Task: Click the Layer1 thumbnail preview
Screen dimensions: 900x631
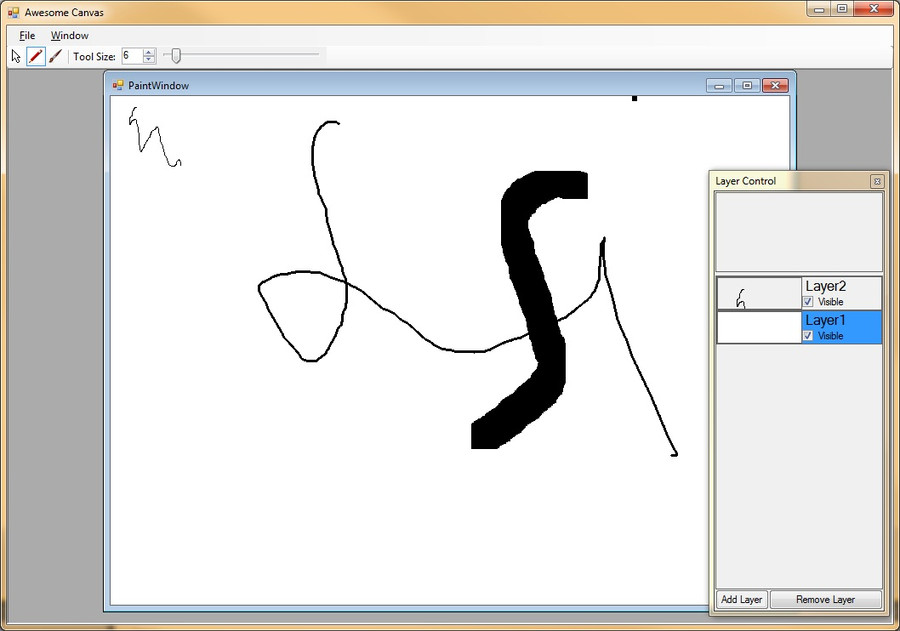Action: [x=759, y=327]
